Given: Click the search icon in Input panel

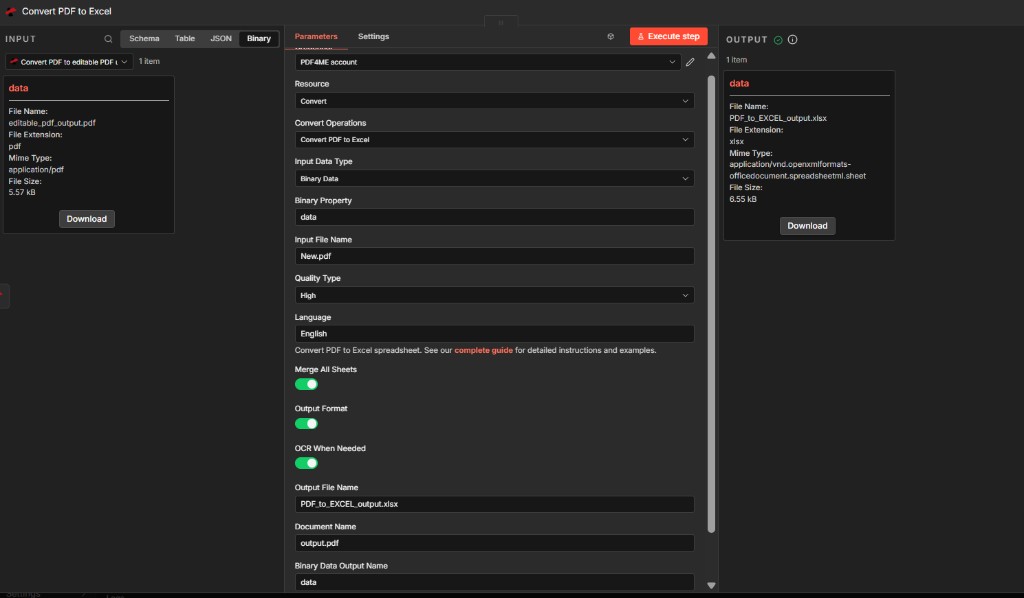Looking at the screenshot, I should [108, 39].
